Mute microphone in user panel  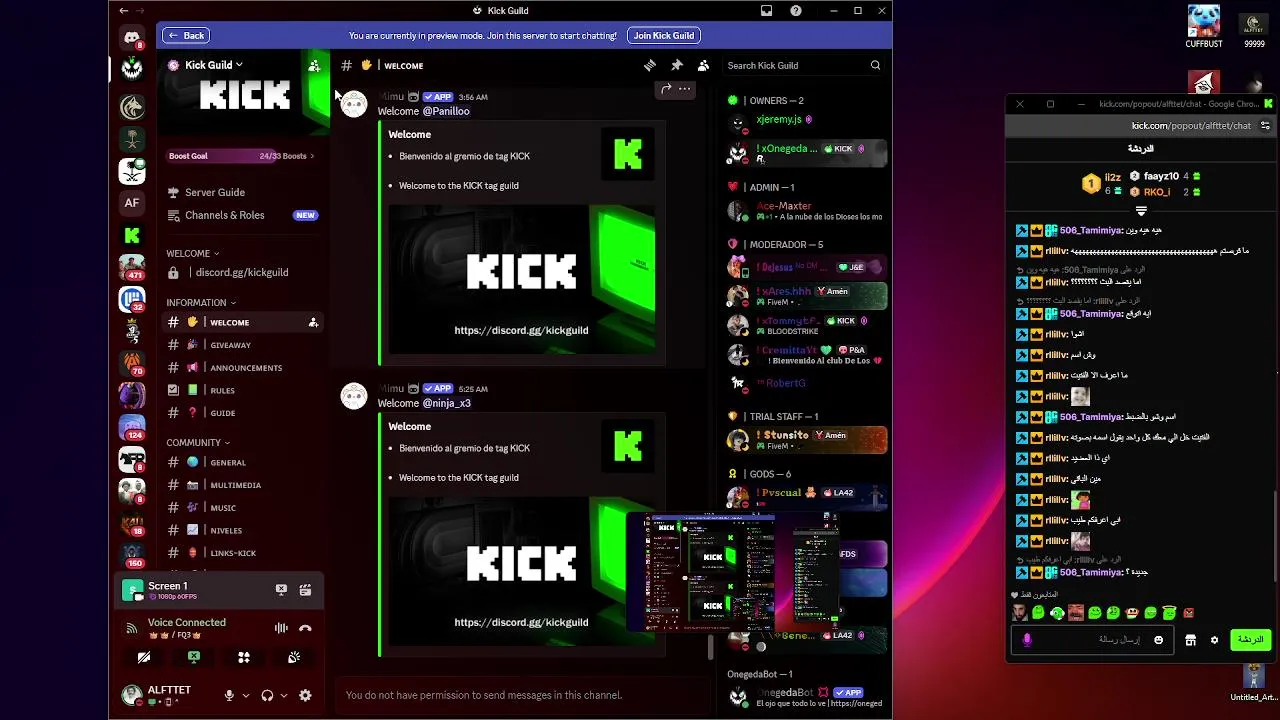[x=229, y=695]
